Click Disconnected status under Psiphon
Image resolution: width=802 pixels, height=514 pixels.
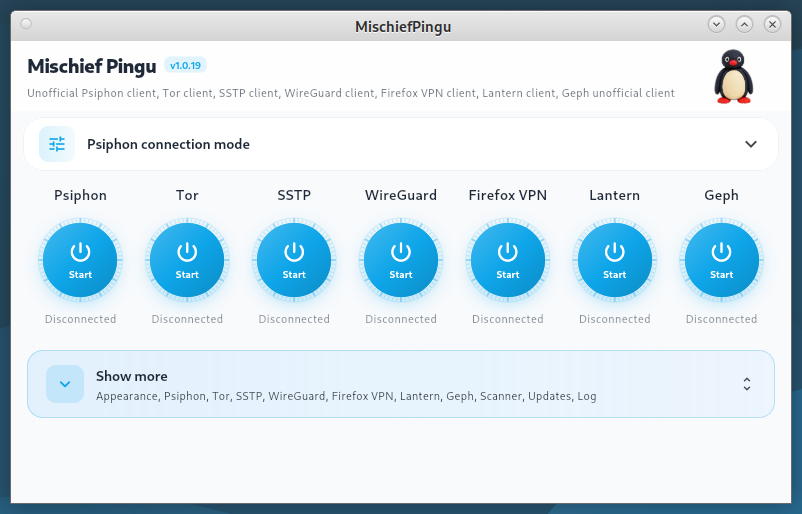click(x=80, y=319)
